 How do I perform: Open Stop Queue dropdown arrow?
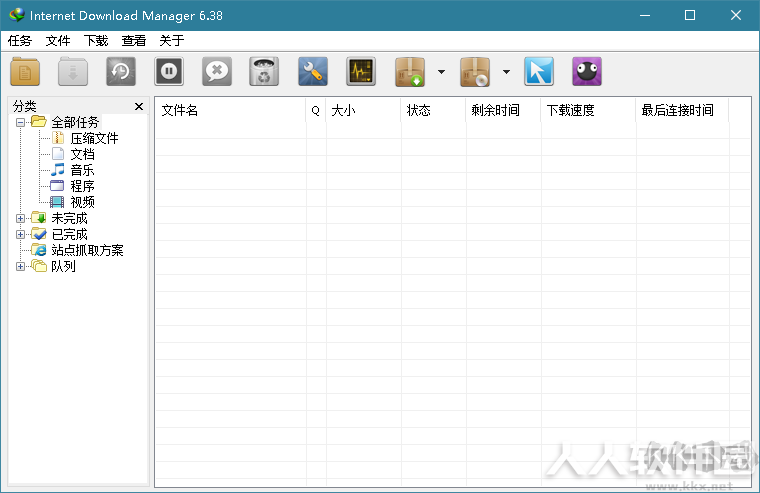[506, 72]
